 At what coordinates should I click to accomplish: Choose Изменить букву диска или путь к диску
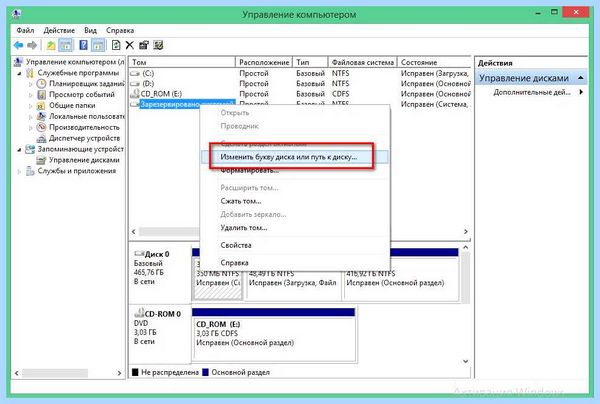pyautogui.click(x=294, y=157)
